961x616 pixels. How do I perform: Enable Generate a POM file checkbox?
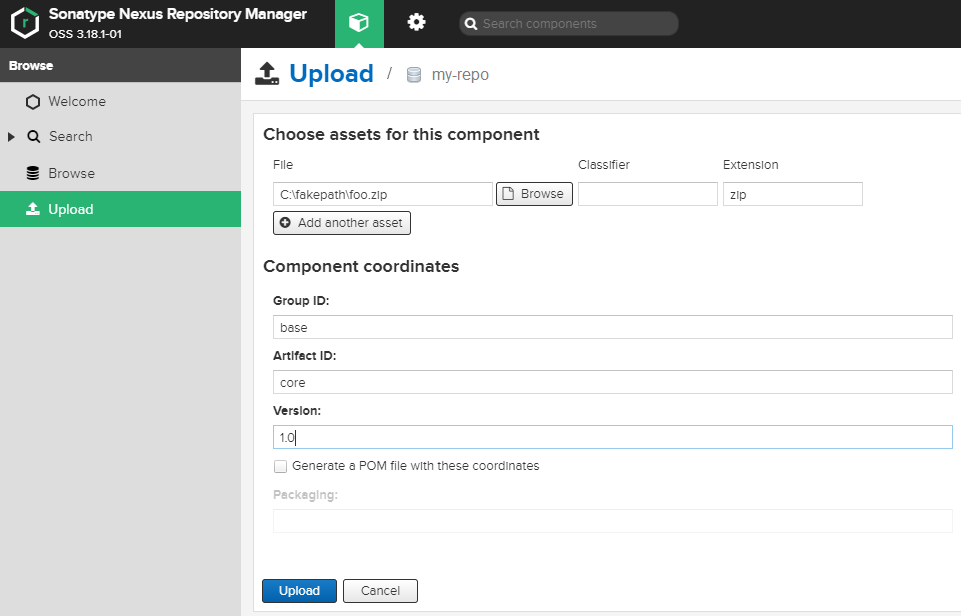281,466
